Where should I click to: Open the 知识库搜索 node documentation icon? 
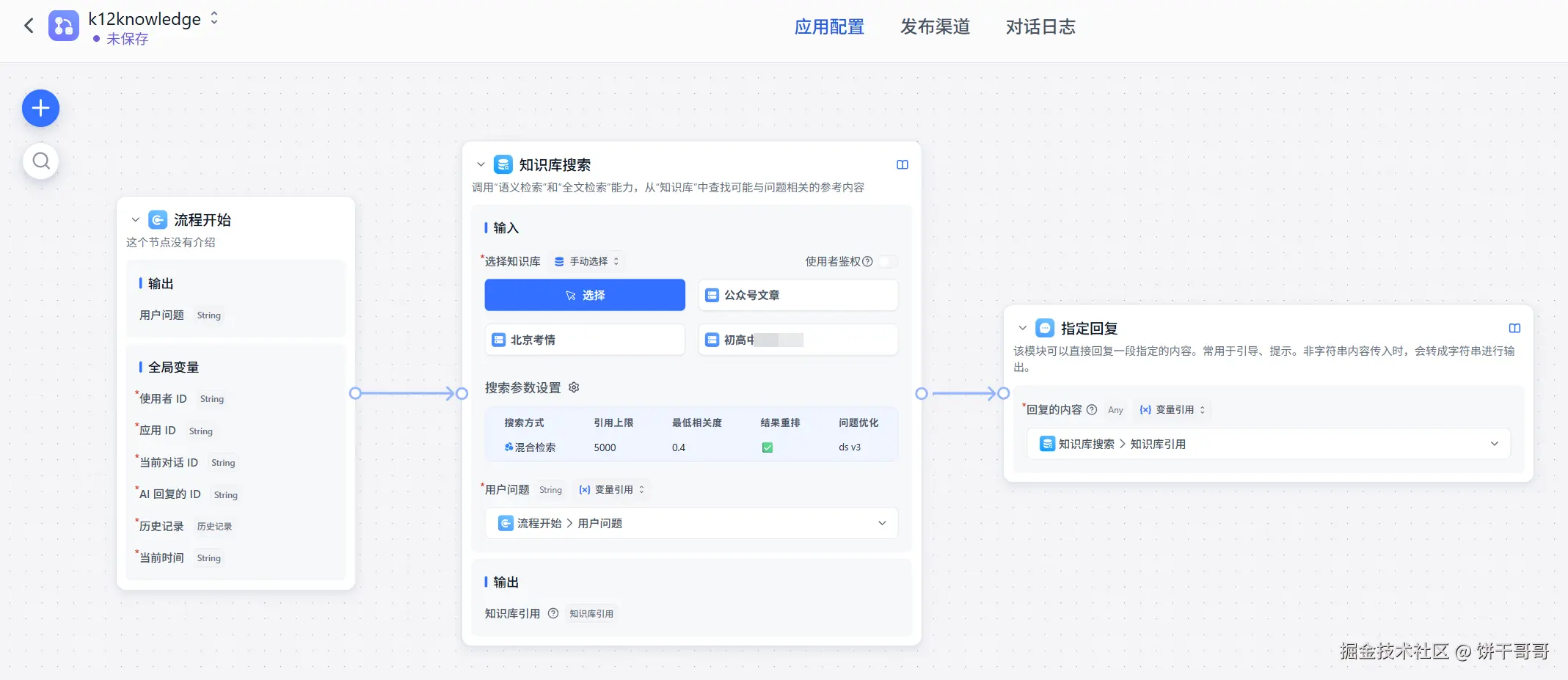coord(902,165)
